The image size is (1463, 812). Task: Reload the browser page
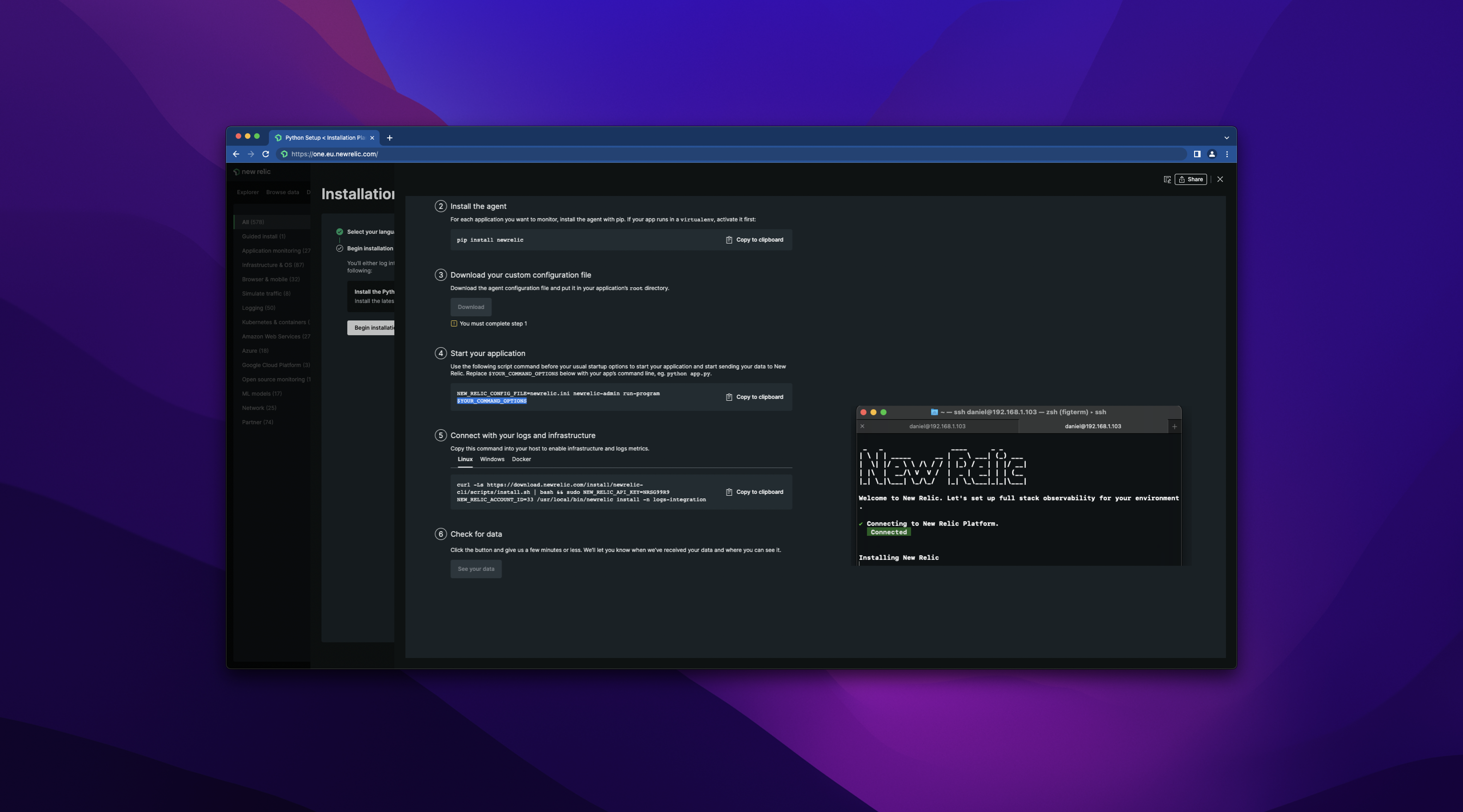(x=265, y=154)
